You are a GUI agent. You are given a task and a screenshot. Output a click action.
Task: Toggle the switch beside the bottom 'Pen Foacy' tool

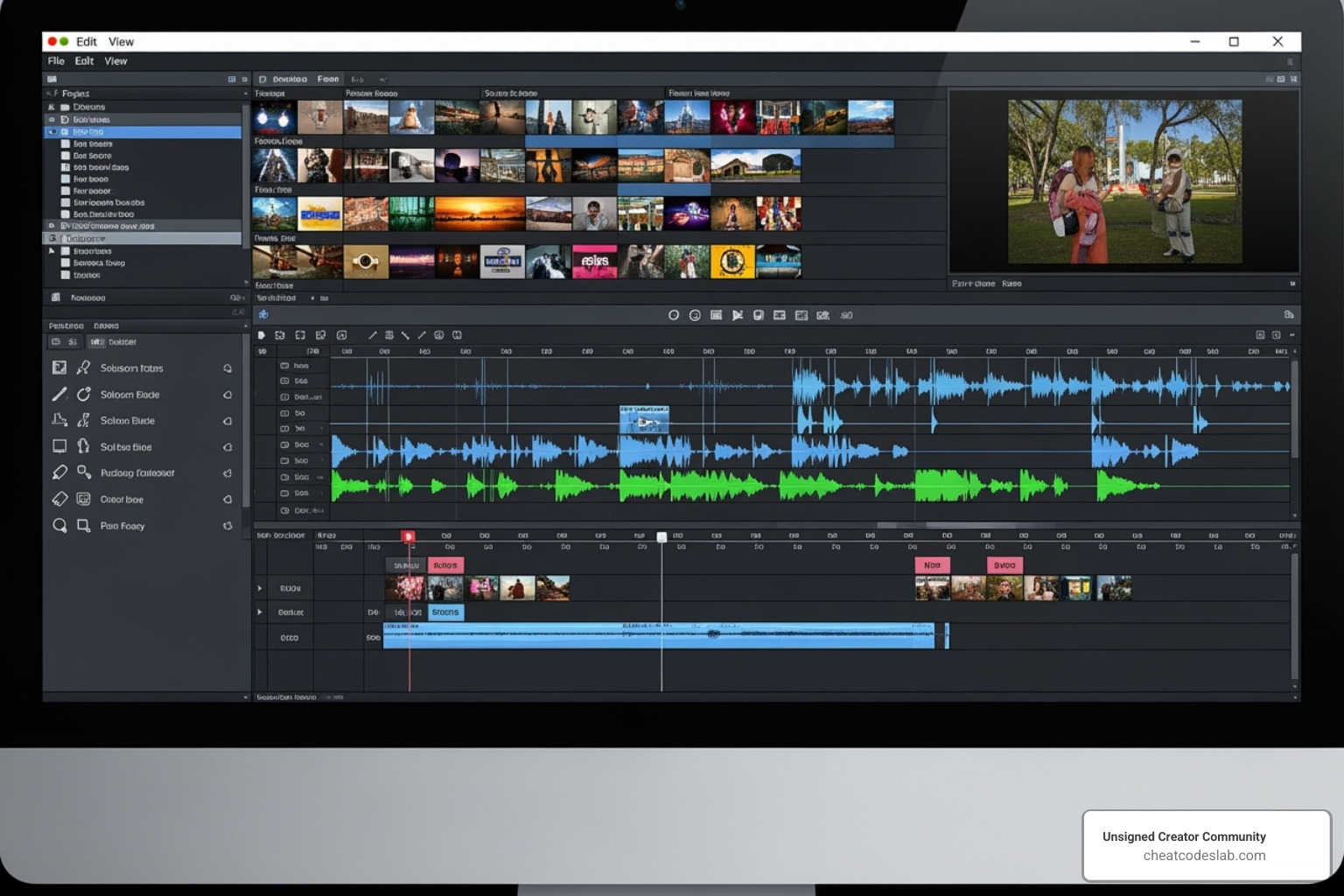click(x=227, y=525)
